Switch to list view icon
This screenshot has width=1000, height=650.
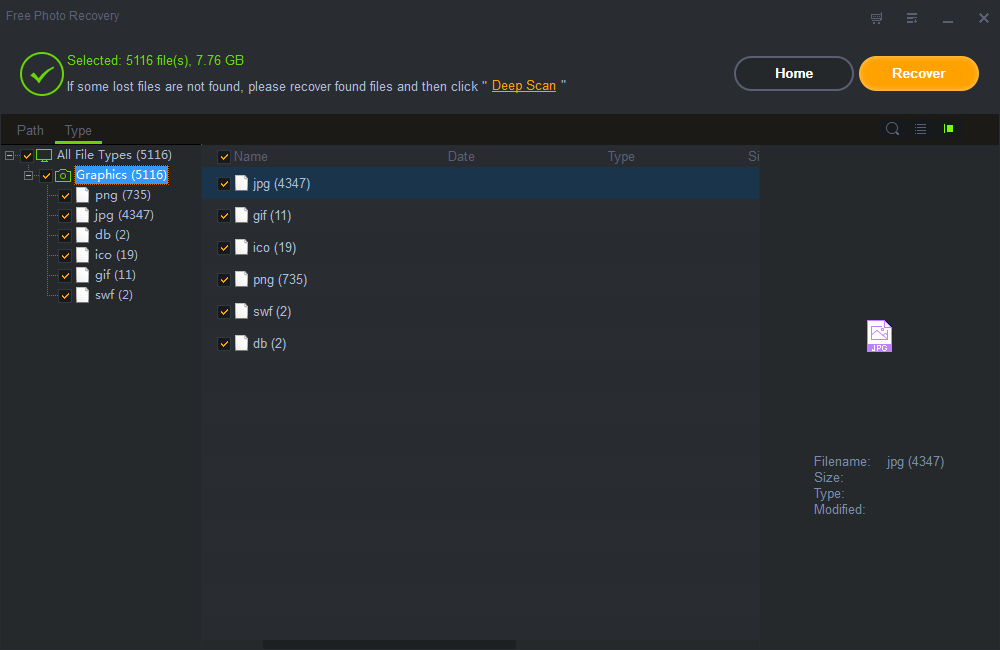(x=920, y=129)
